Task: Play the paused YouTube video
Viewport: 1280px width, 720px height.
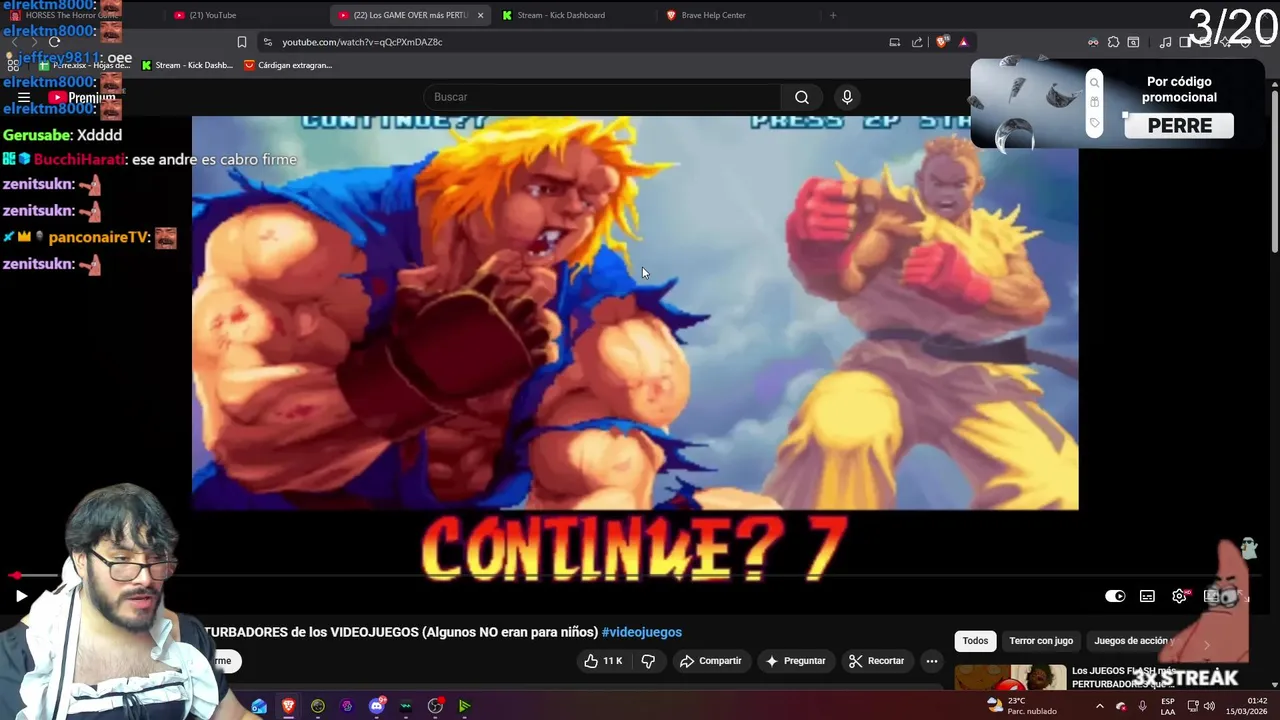Action: tap(21, 596)
